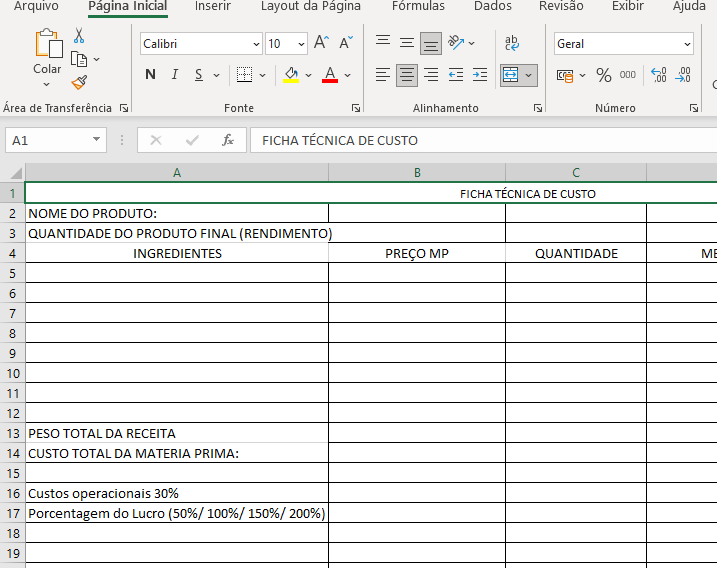Image resolution: width=717 pixels, height=568 pixels.
Task: Toggle Italic (I) formatting
Action: (x=175, y=75)
